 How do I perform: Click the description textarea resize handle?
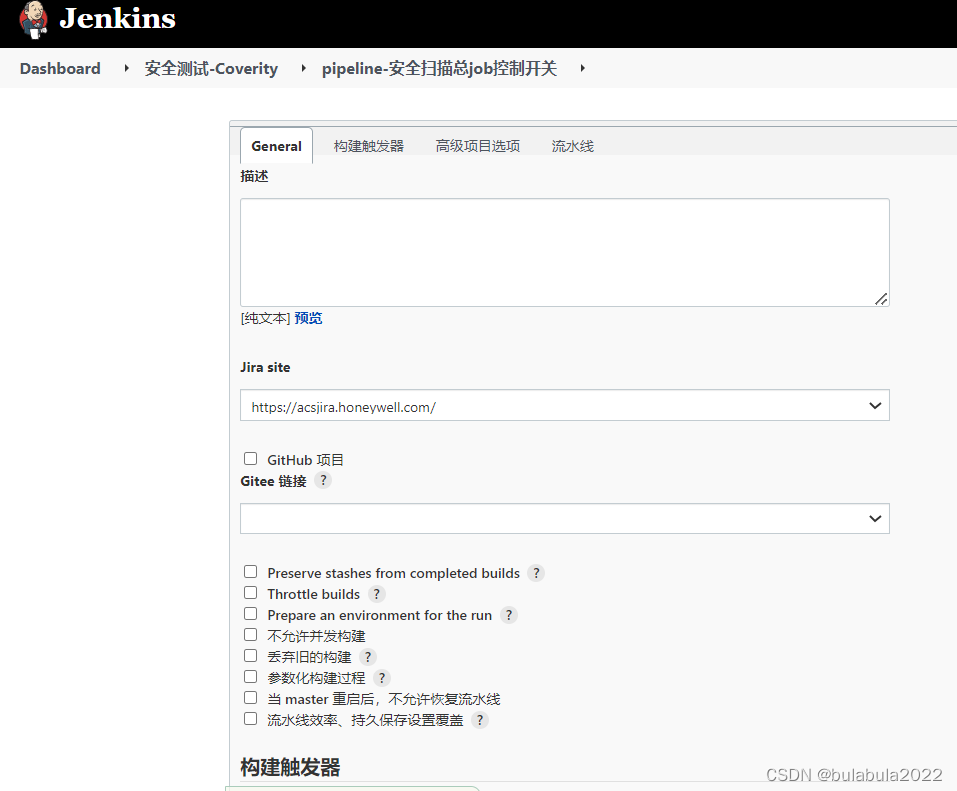pos(881,298)
